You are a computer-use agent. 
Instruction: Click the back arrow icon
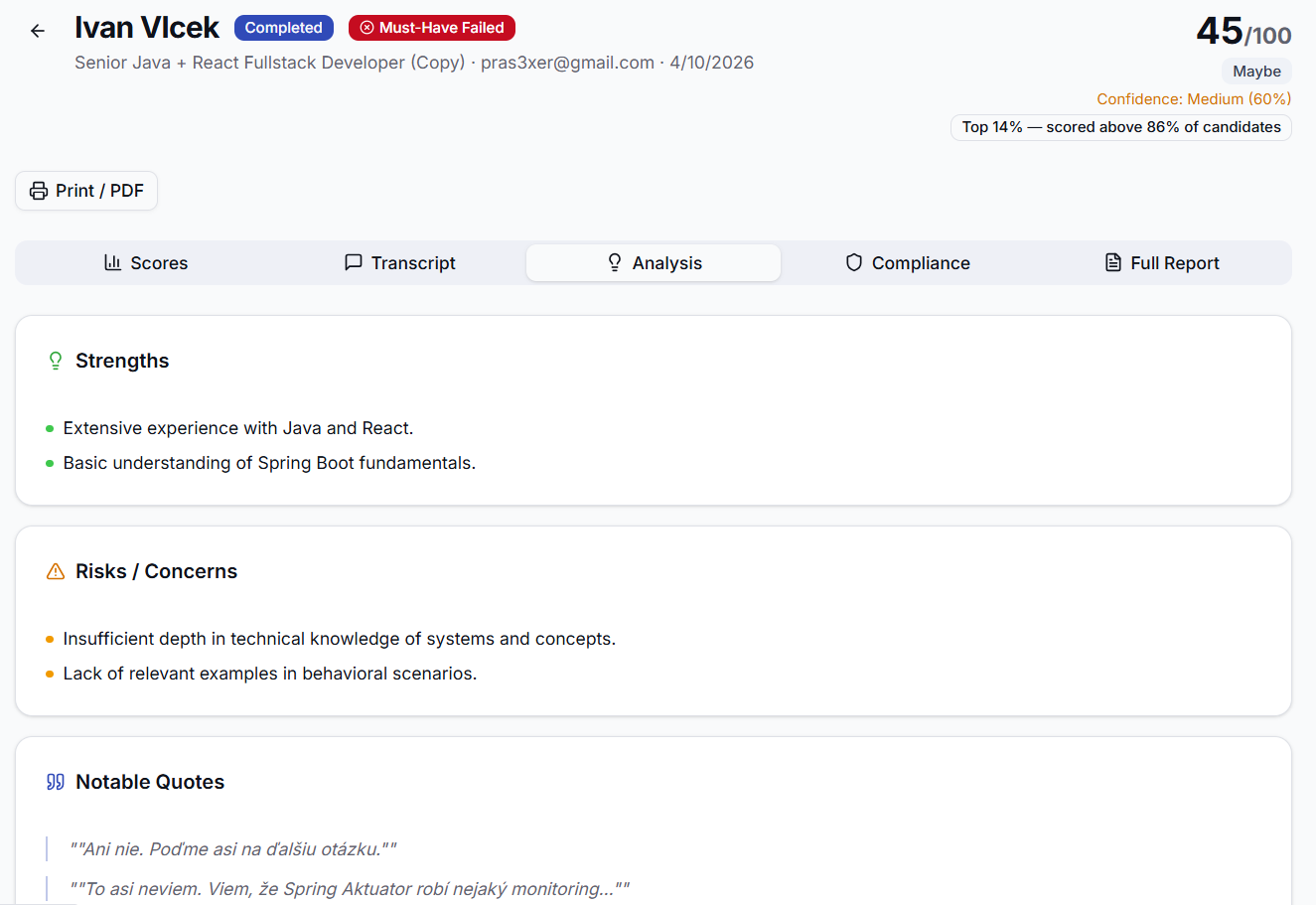point(38,31)
